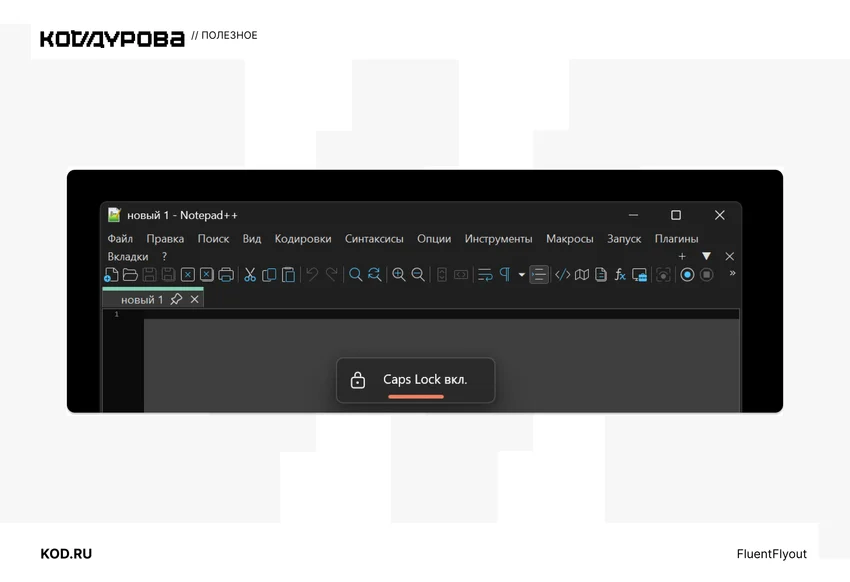The width and height of the screenshot is (850, 582).
Task: Paste from clipboard using toolbar icon
Action: tap(288, 275)
